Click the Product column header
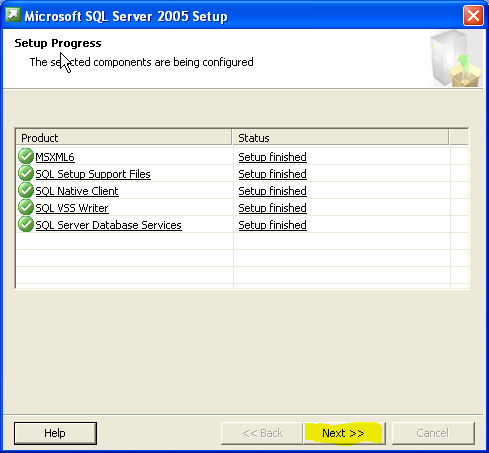The width and height of the screenshot is (489, 453). click(124, 138)
